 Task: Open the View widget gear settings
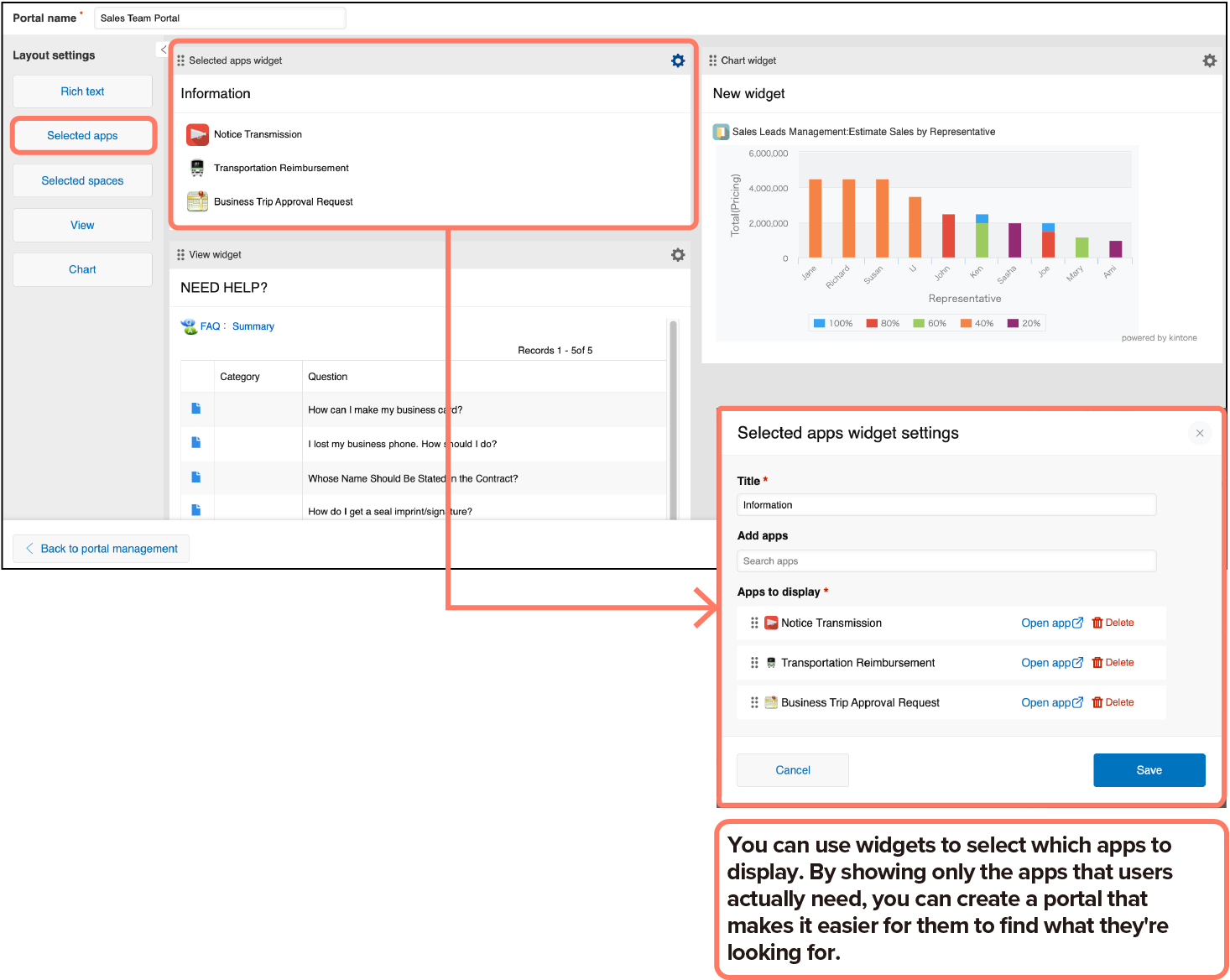click(678, 255)
